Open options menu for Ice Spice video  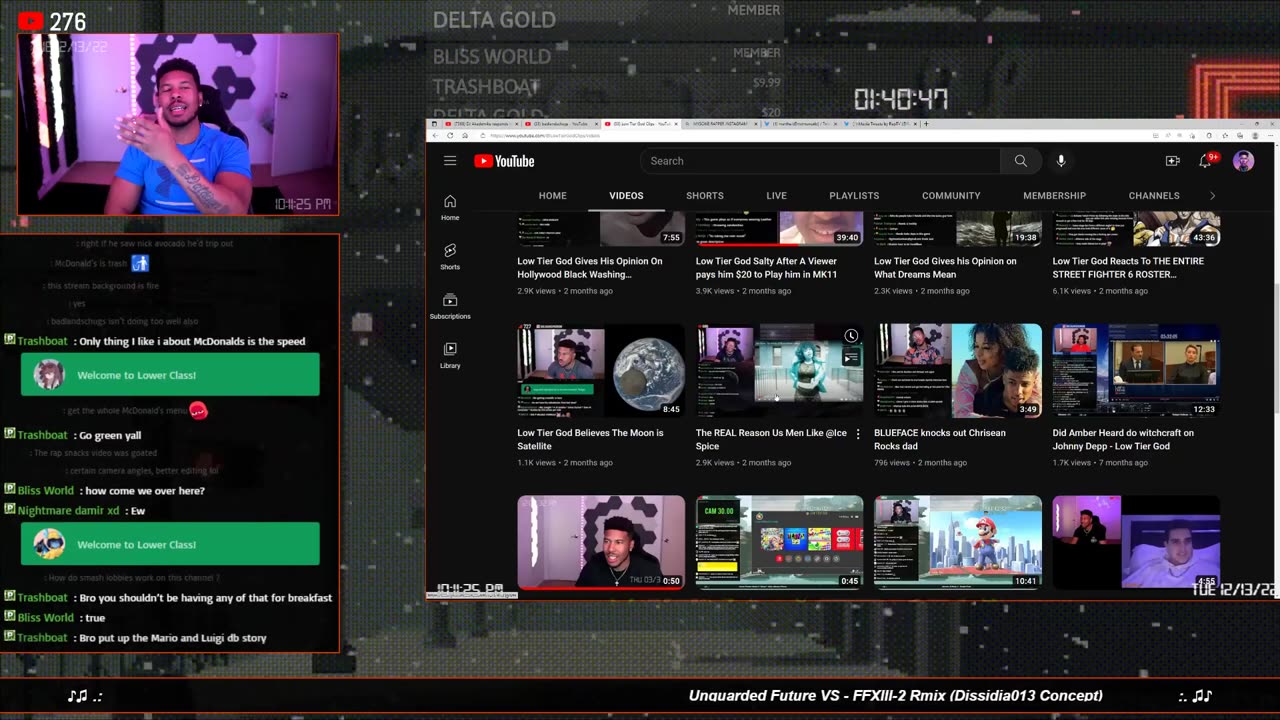[858, 434]
